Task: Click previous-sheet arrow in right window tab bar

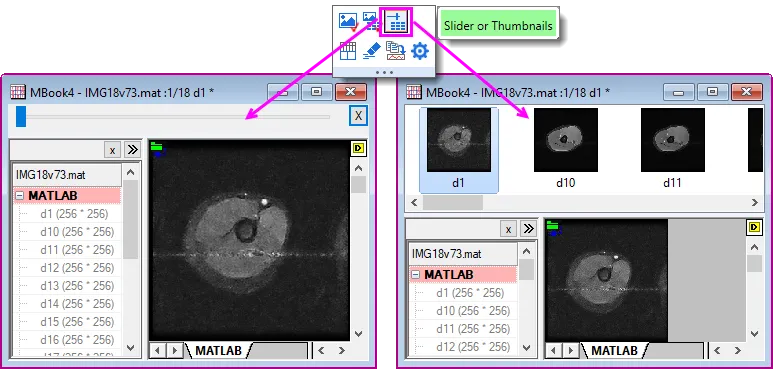Action: tap(554, 351)
